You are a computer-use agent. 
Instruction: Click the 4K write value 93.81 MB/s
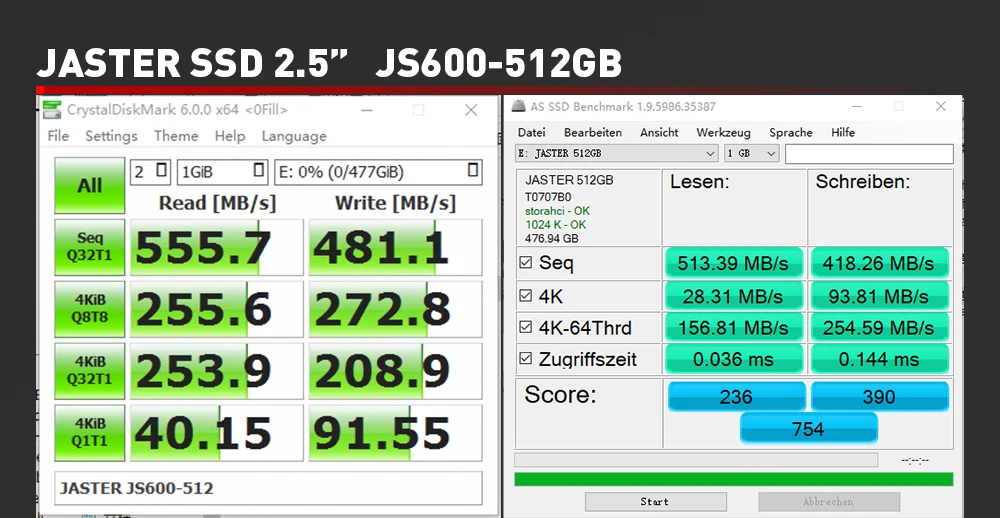879,295
